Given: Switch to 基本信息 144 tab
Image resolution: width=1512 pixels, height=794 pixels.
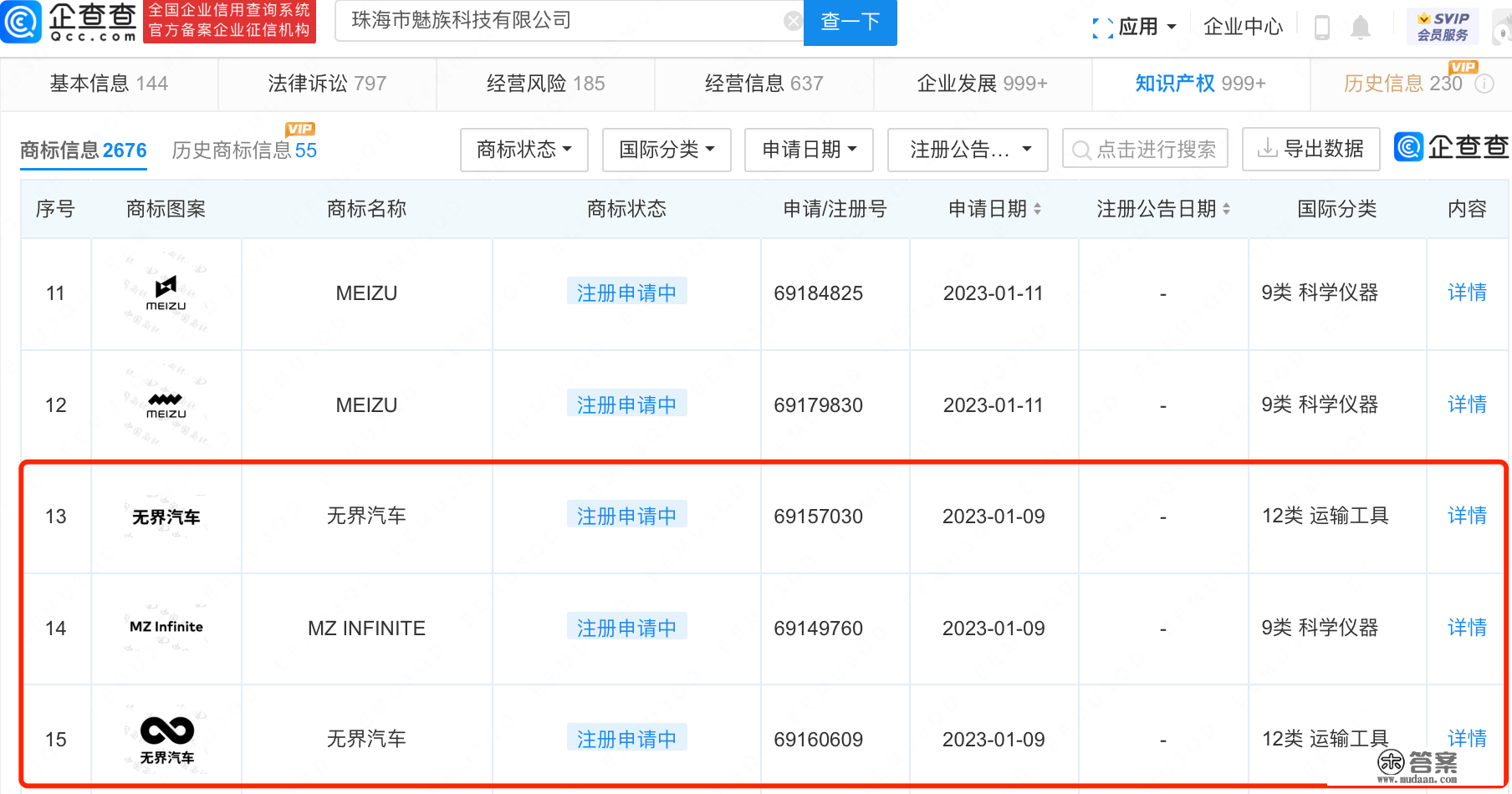Looking at the screenshot, I should point(109,84).
